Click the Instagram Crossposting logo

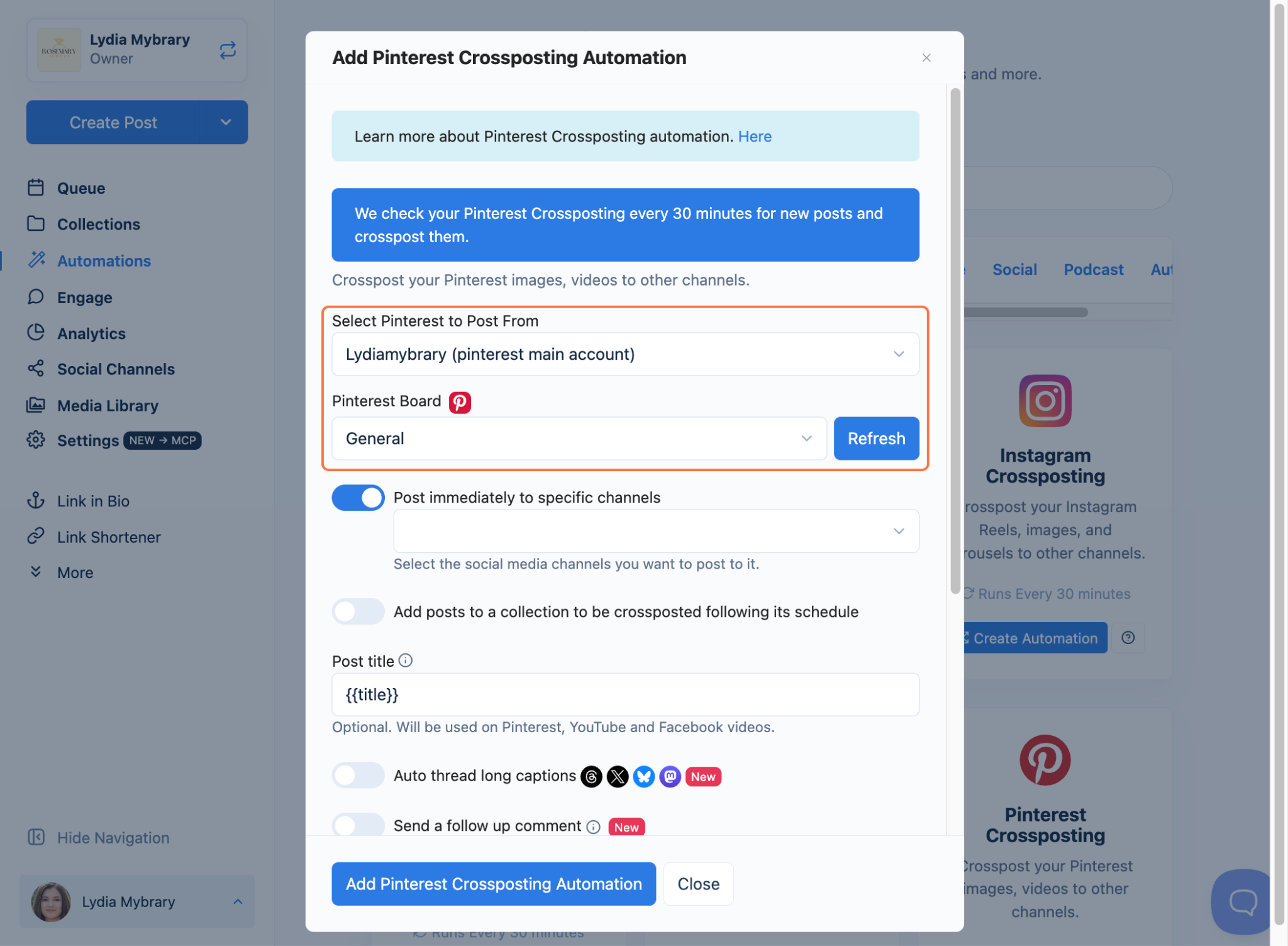[1045, 401]
